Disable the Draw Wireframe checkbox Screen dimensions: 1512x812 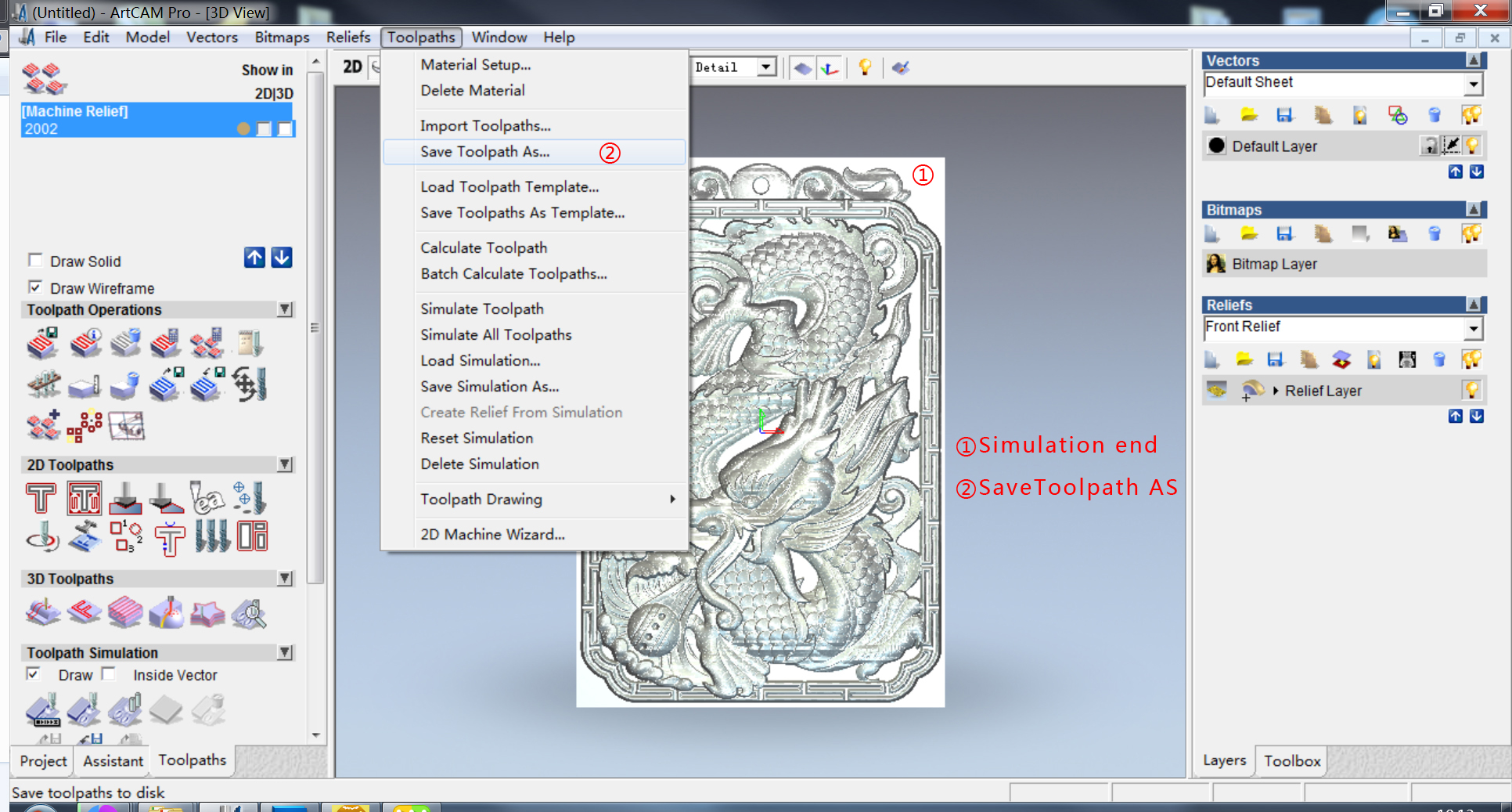[x=35, y=287]
